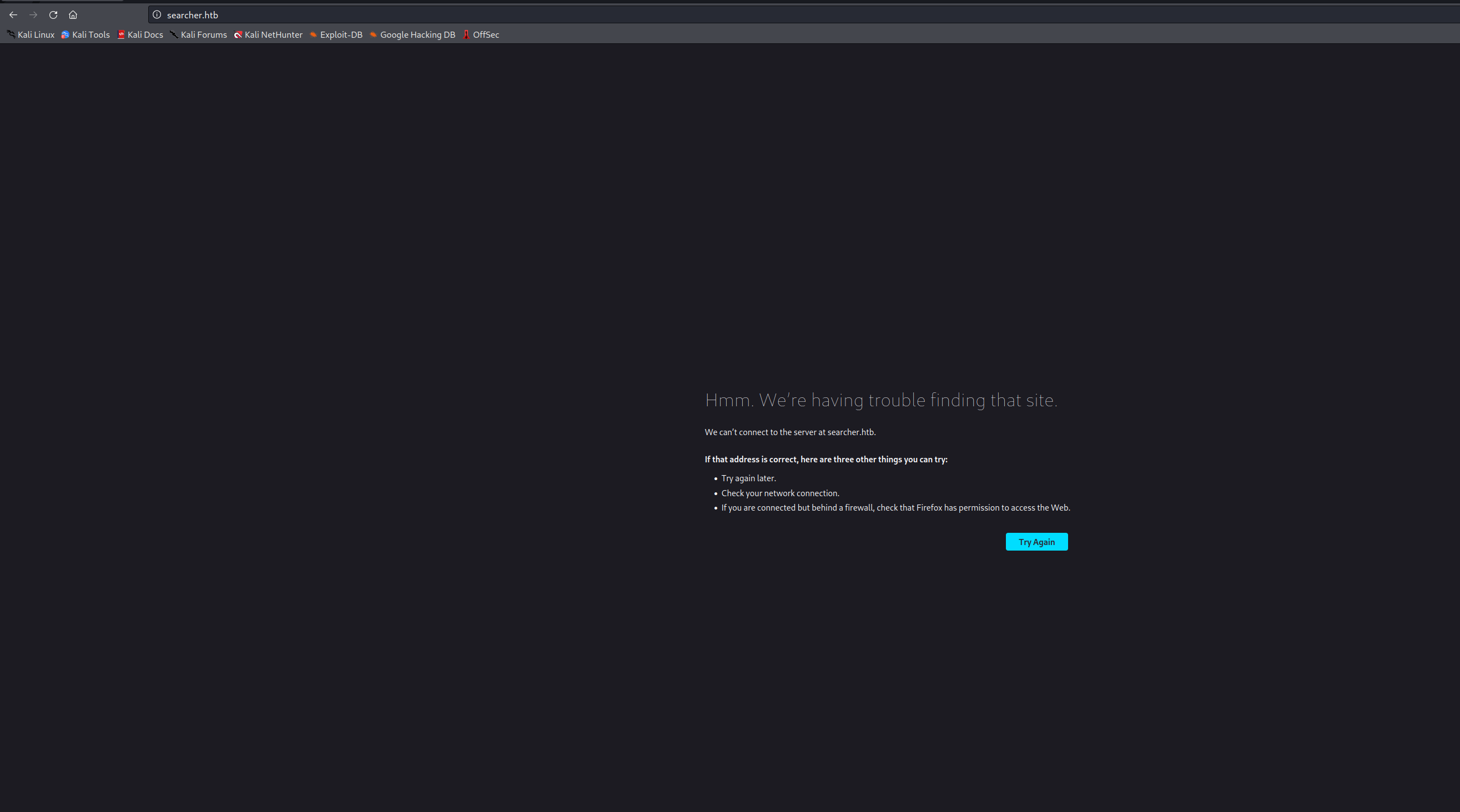The height and width of the screenshot is (812, 1460).
Task: Open the Kali NetHunter bookmark
Action: tap(268, 34)
